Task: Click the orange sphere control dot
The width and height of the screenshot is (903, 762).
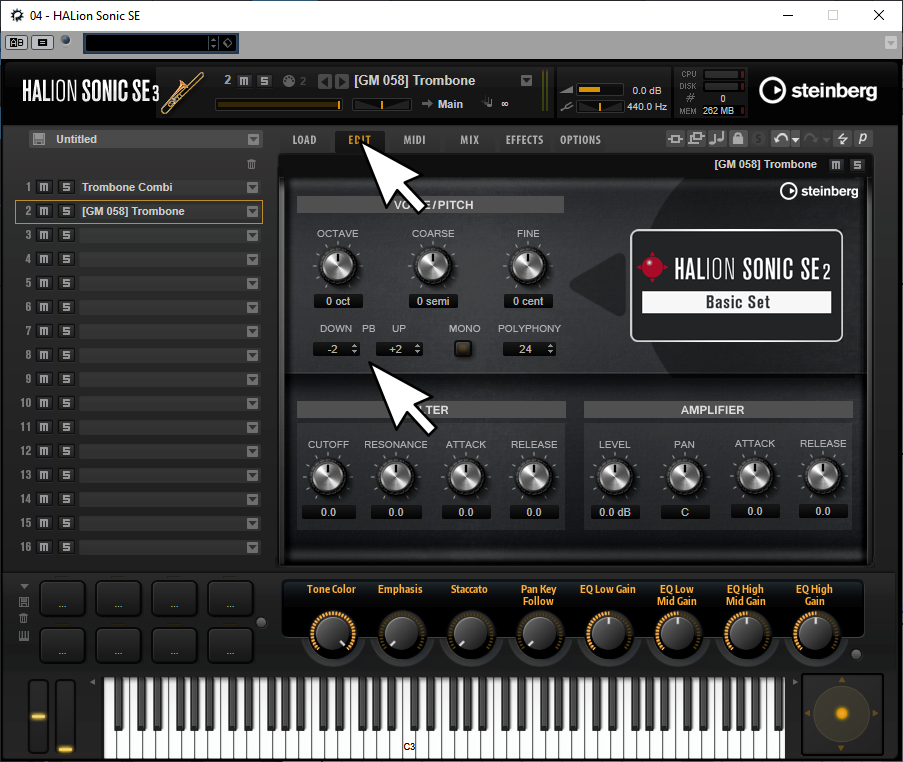Action: click(x=841, y=714)
